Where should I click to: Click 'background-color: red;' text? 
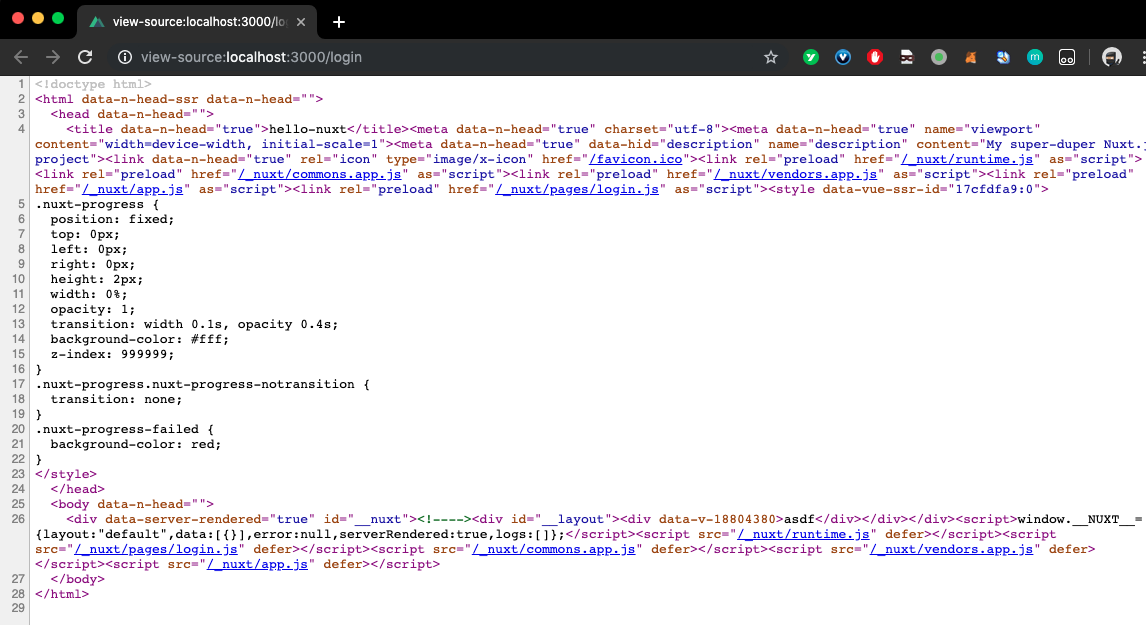(135, 444)
